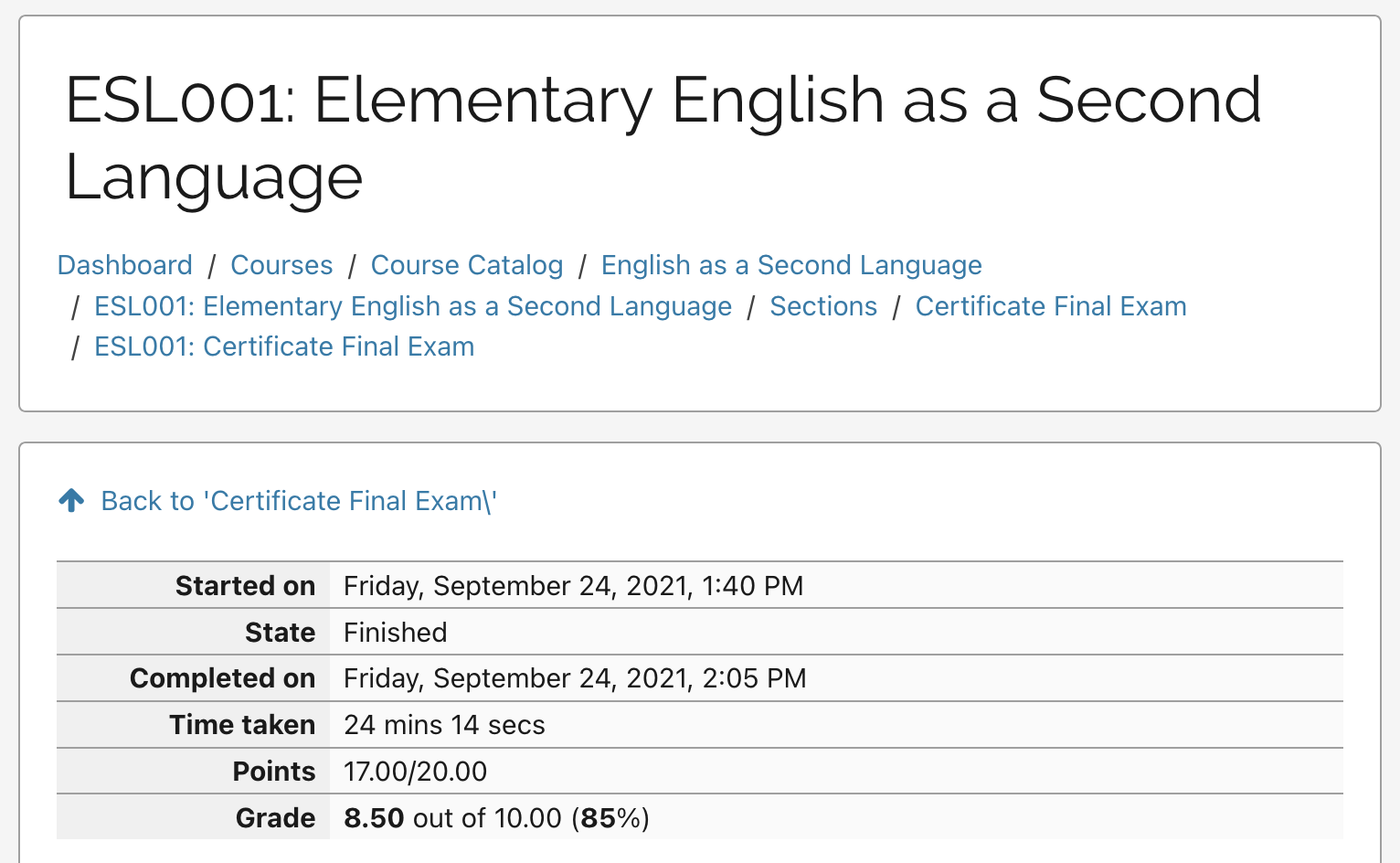Open the Courses breadcrumb link
Screen dimensions: 1400x863
(x=281, y=265)
